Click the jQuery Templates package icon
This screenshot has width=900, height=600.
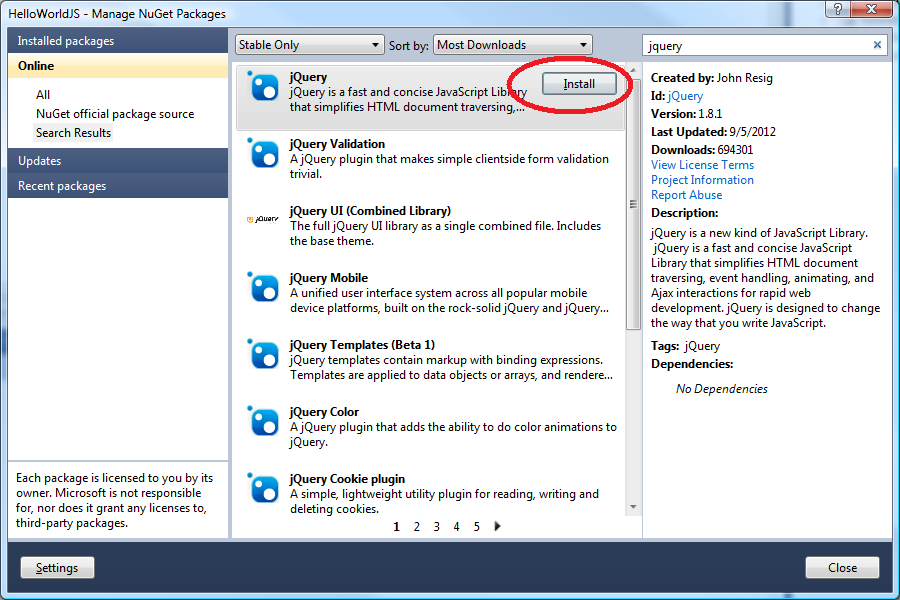pyautogui.click(x=263, y=354)
